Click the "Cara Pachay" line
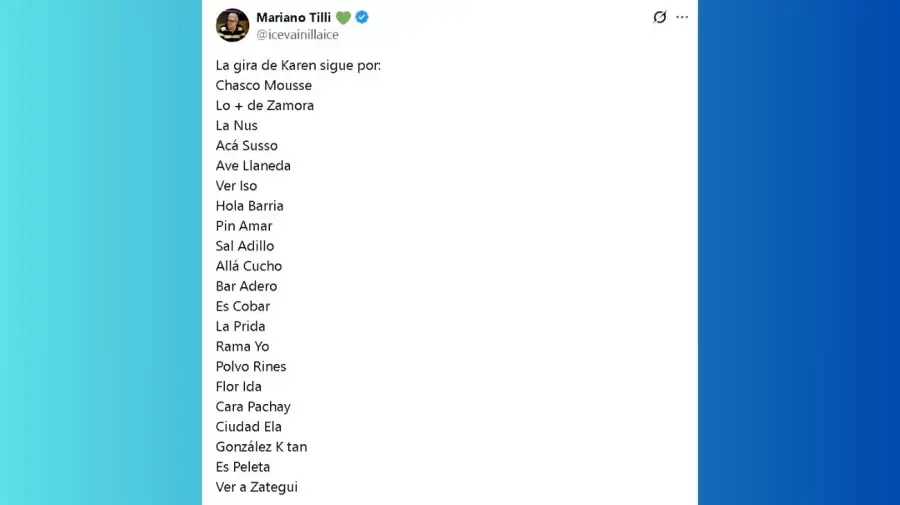 click(253, 406)
